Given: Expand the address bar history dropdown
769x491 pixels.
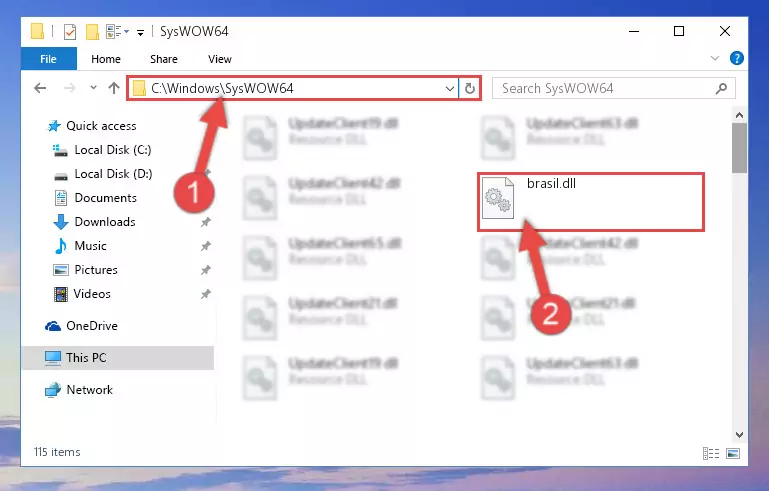Looking at the screenshot, I should click(449, 89).
